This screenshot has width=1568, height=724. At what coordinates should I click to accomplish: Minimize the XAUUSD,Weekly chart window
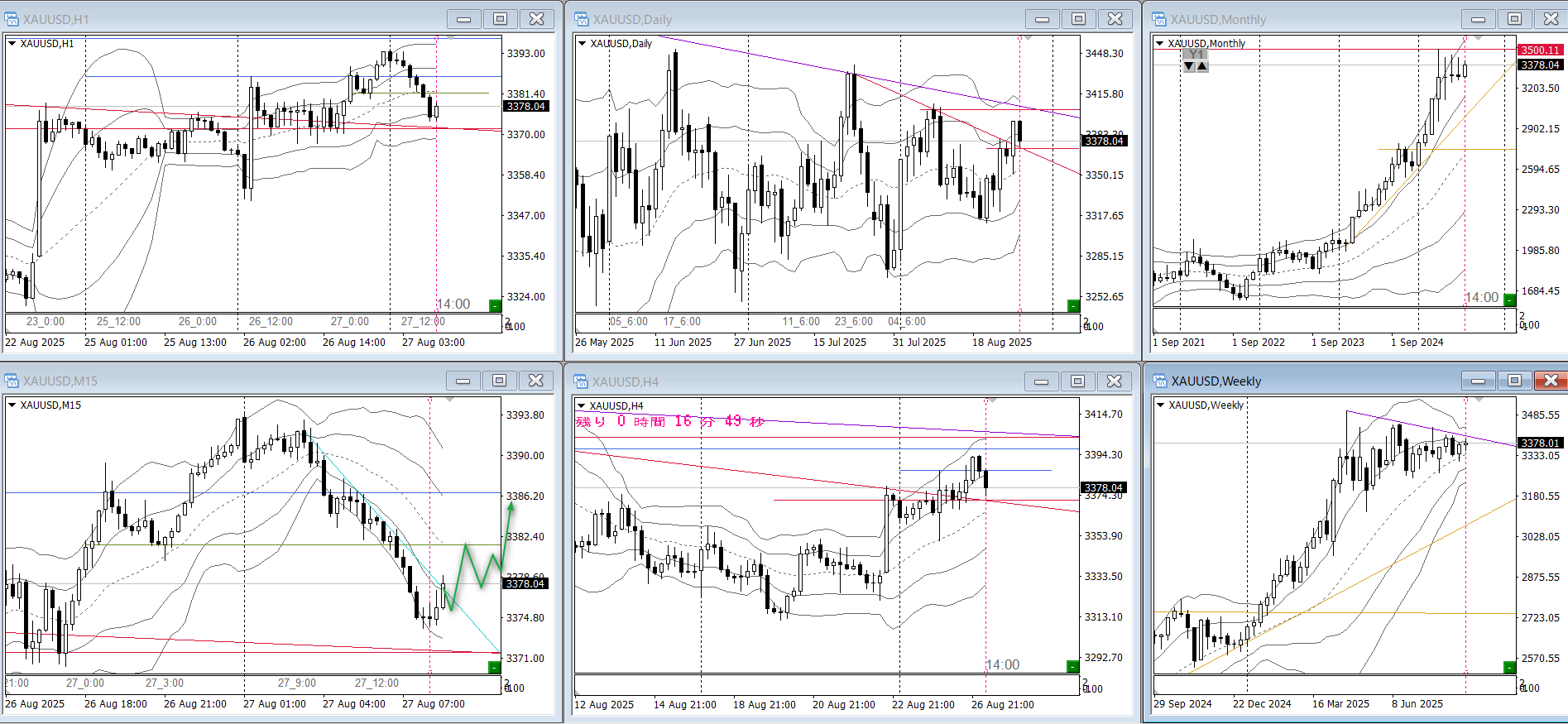tap(1478, 381)
